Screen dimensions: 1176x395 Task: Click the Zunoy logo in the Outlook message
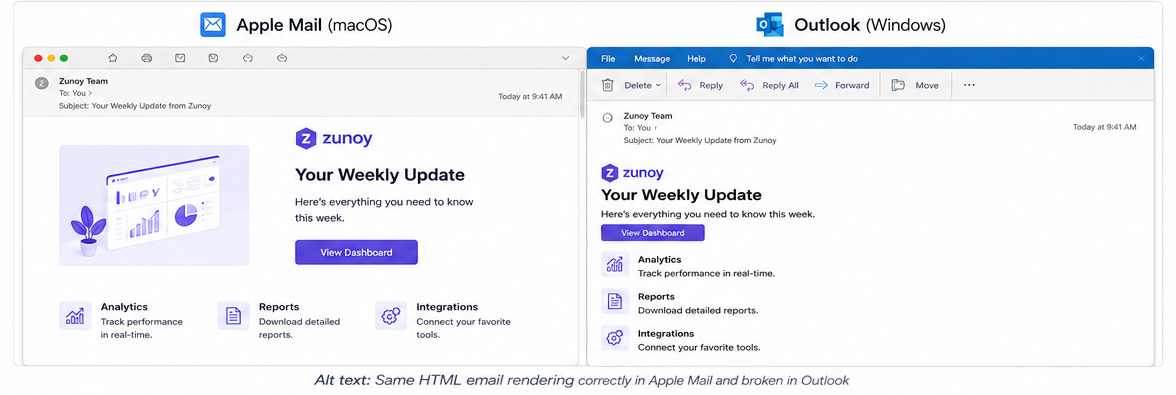[x=633, y=173]
